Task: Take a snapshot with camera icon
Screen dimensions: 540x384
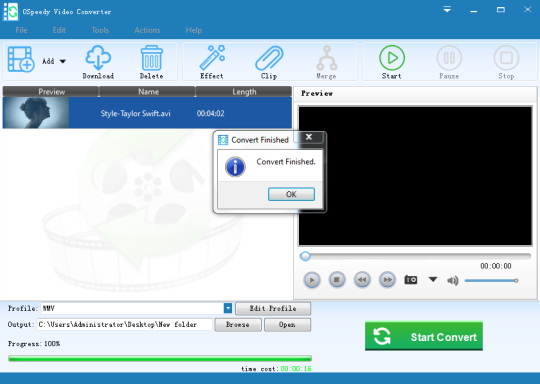Action: [411, 280]
